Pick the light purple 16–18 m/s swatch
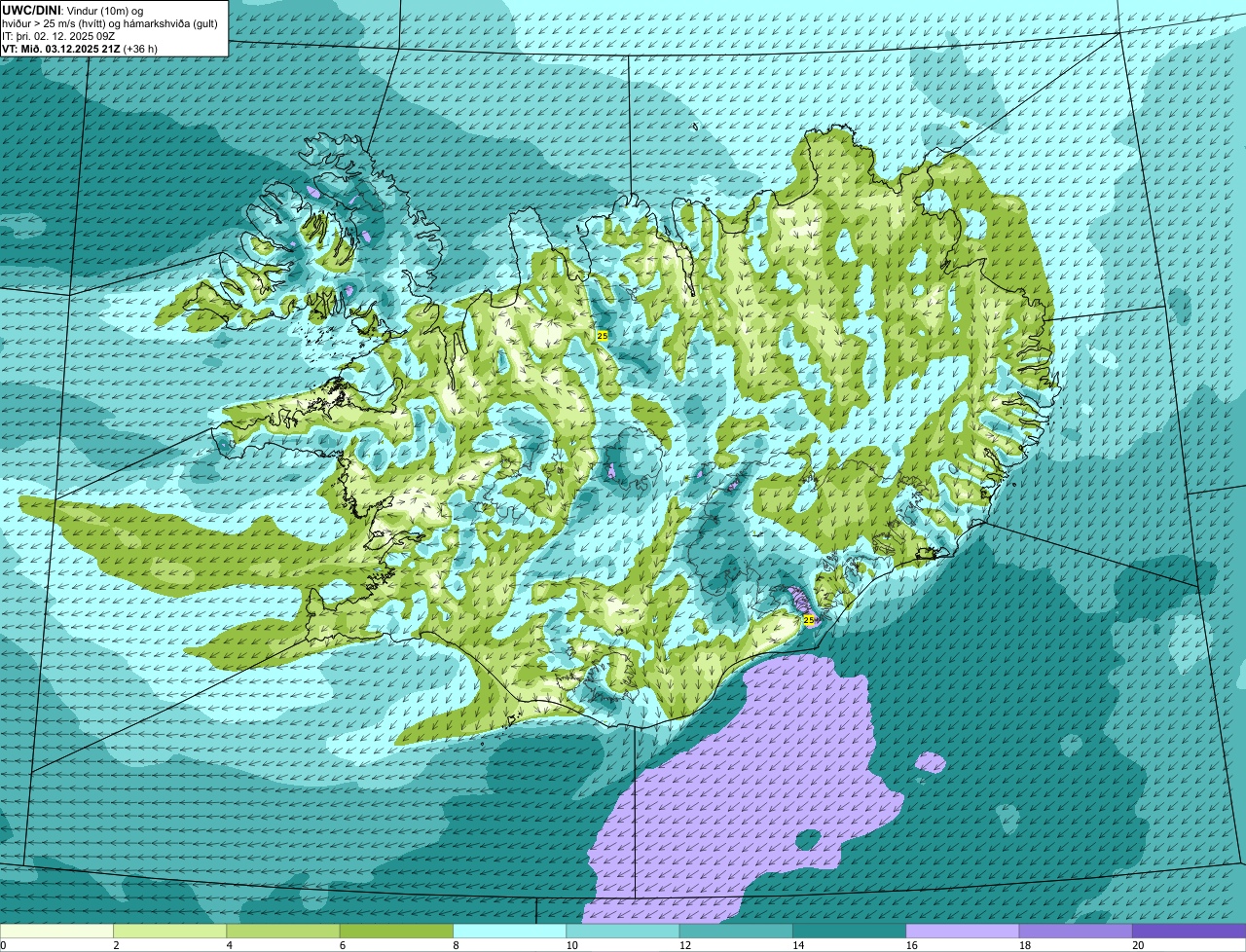 point(963,932)
